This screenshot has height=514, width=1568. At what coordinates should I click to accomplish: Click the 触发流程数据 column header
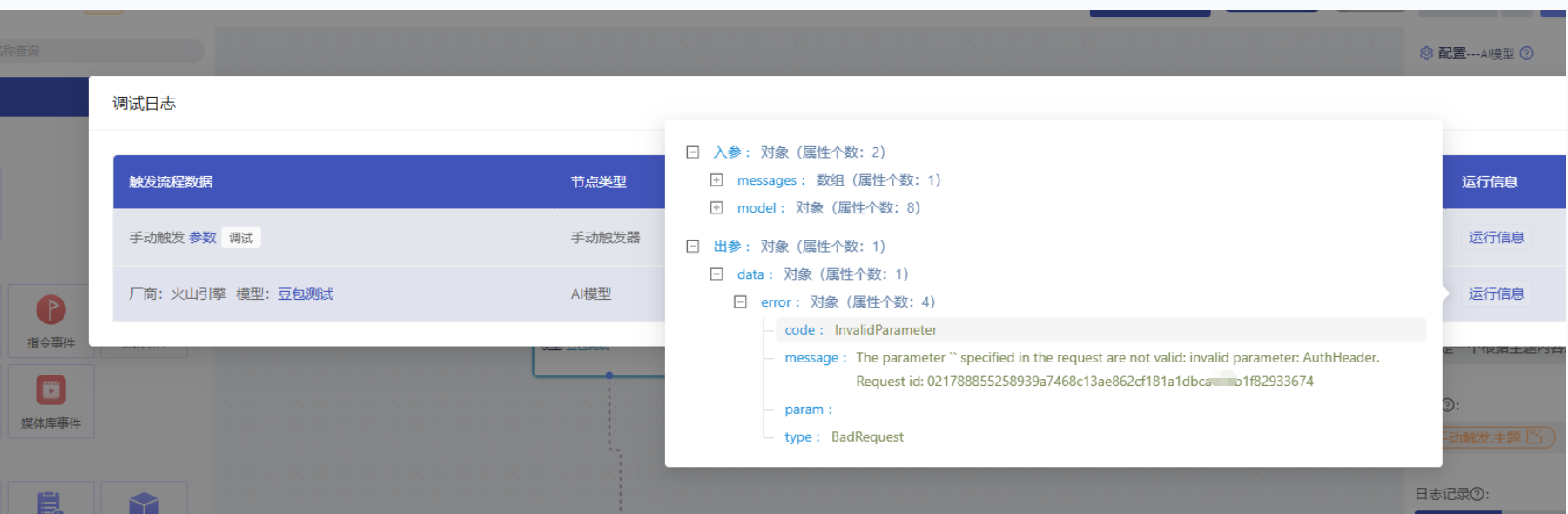click(x=171, y=182)
